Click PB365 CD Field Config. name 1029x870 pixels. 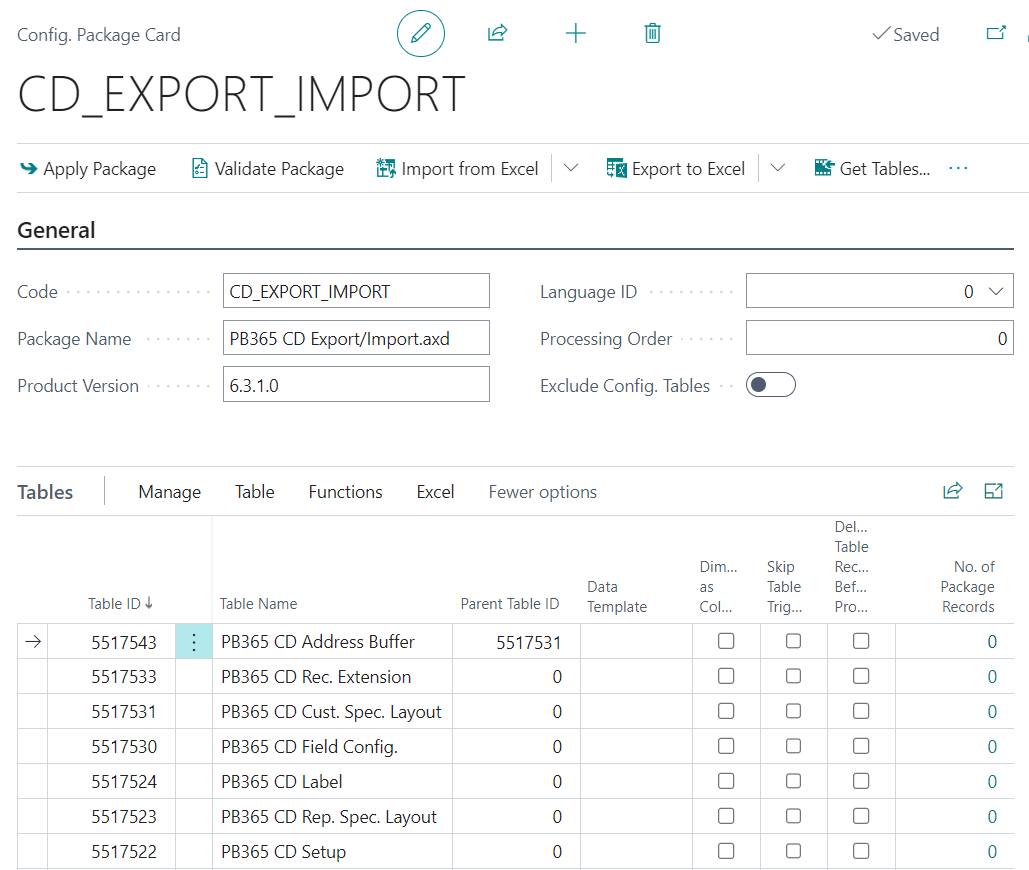pyautogui.click(x=309, y=747)
